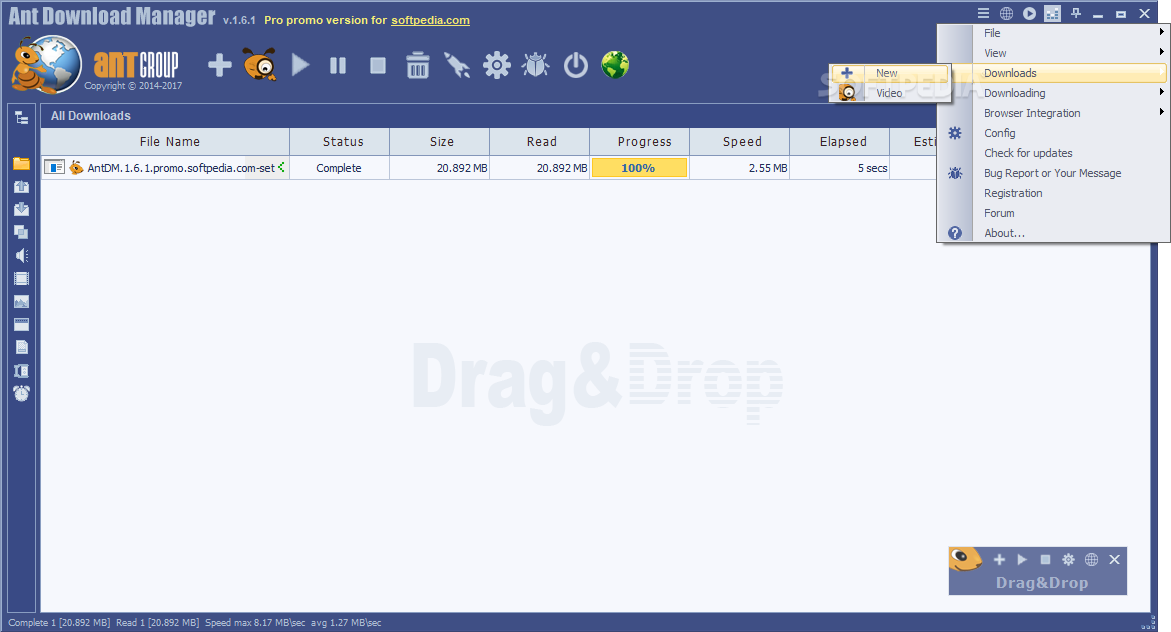Filter by programs with the window sidebar icon

click(22, 324)
